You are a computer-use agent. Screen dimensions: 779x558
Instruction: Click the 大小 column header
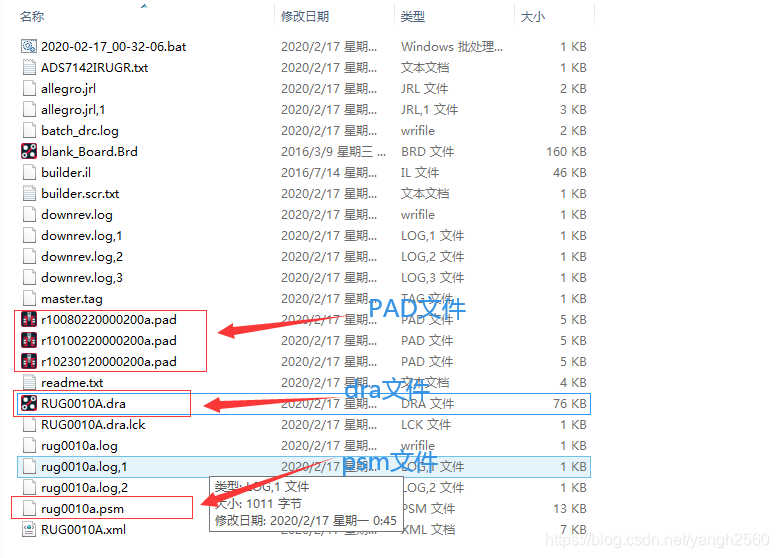[x=533, y=17]
